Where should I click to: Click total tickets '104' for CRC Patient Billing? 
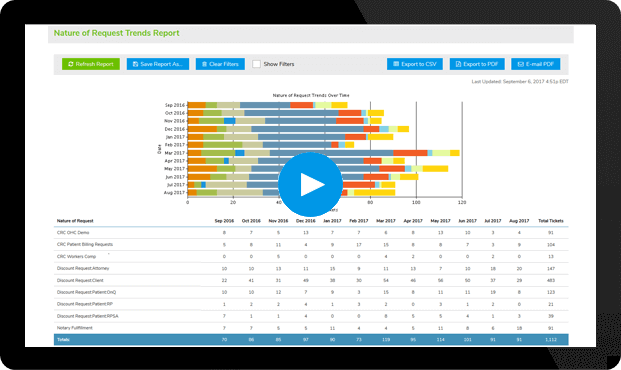[551, 245]
